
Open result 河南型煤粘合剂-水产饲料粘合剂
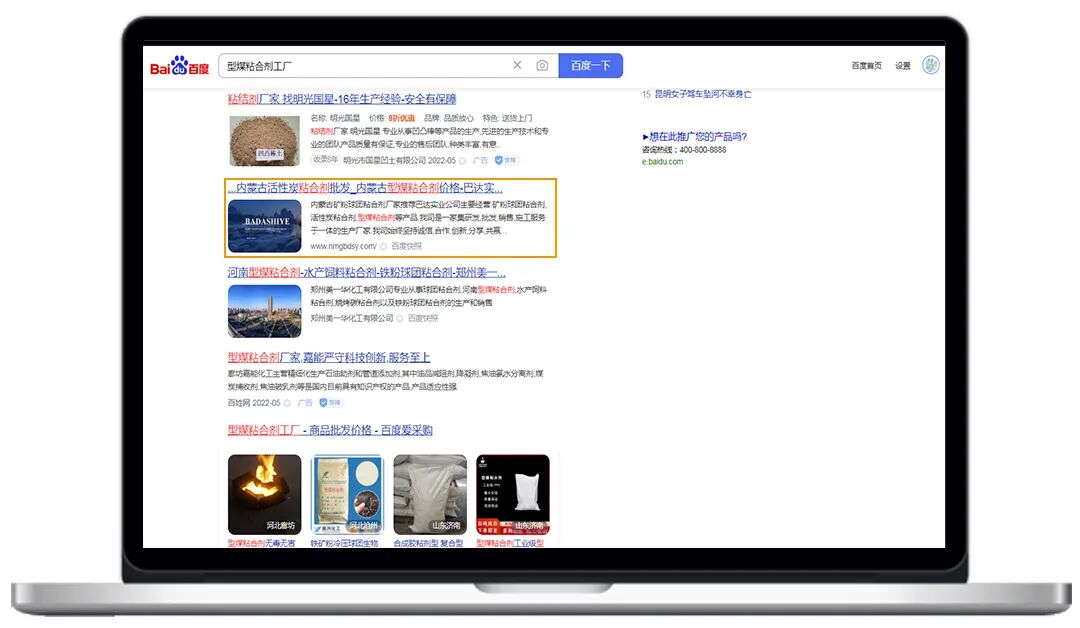(x=366, y=272)
